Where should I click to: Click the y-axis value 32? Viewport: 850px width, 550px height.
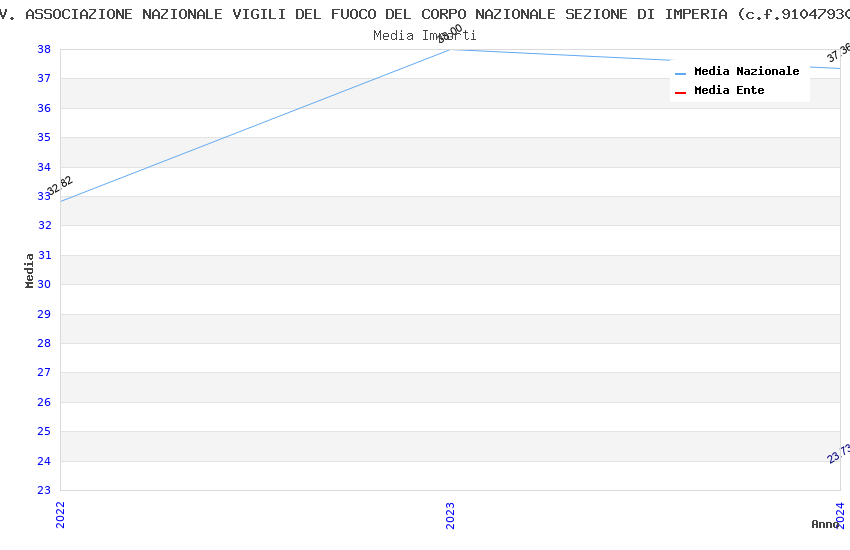(45, 225)
